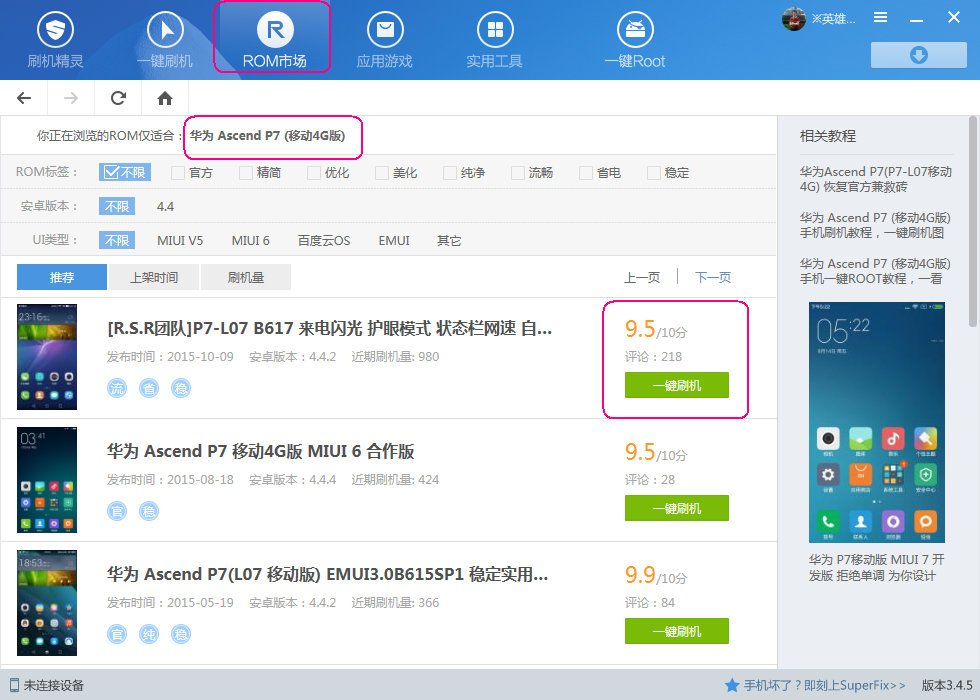The width and height of the screenshot is (980, 700).
Task: Go to next page via 下一页
Action: pos(713,277)
